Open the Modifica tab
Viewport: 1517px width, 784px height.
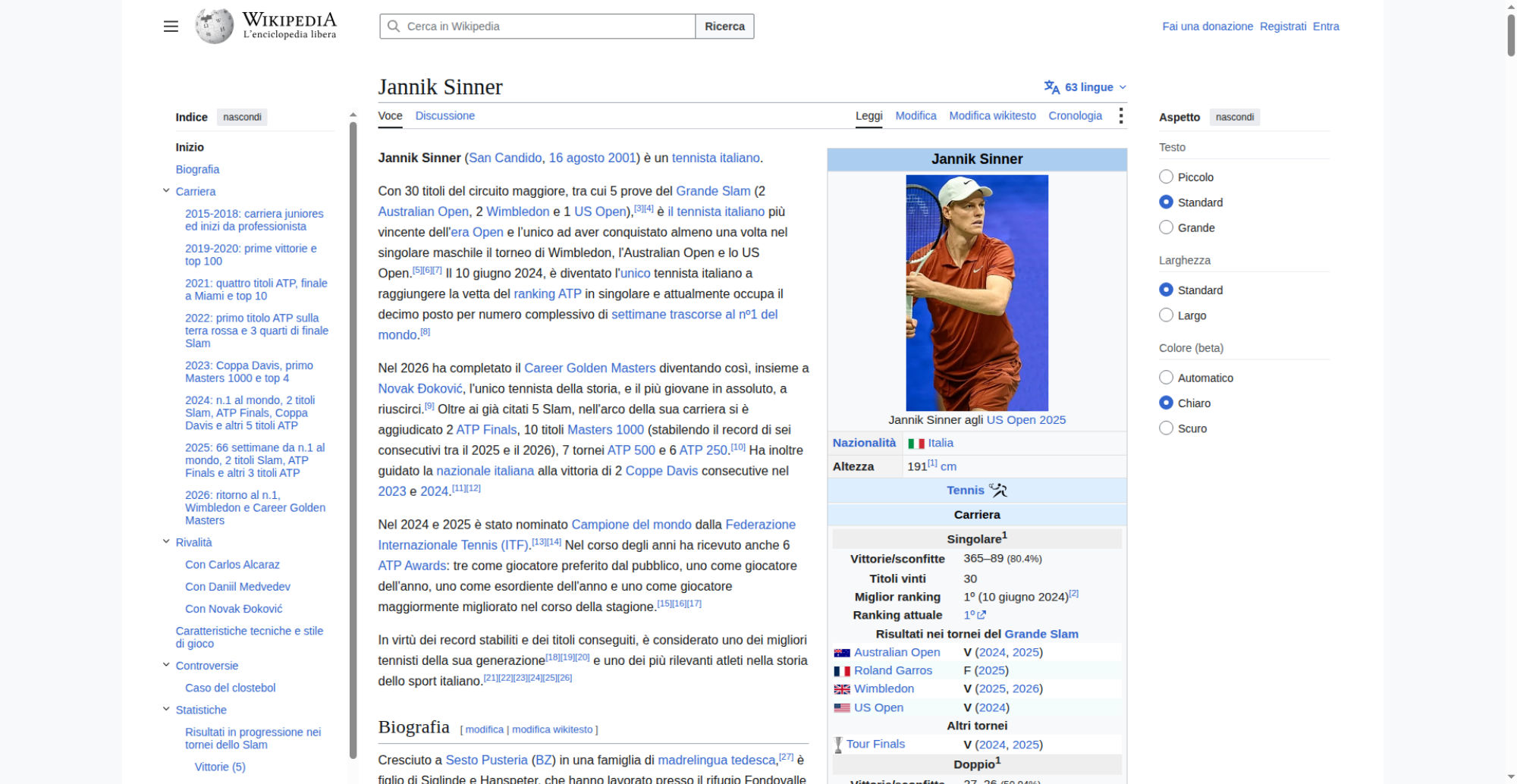[x=916, y=116]
